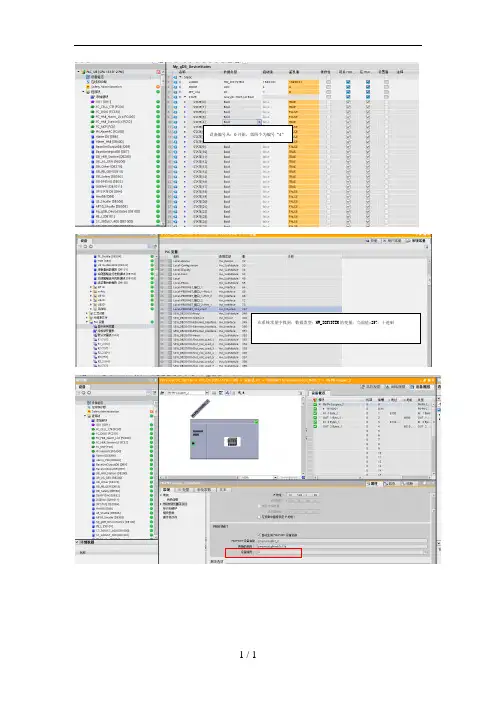
Task: Open 文本 tab in bottom inspector window
Action: 223,490
